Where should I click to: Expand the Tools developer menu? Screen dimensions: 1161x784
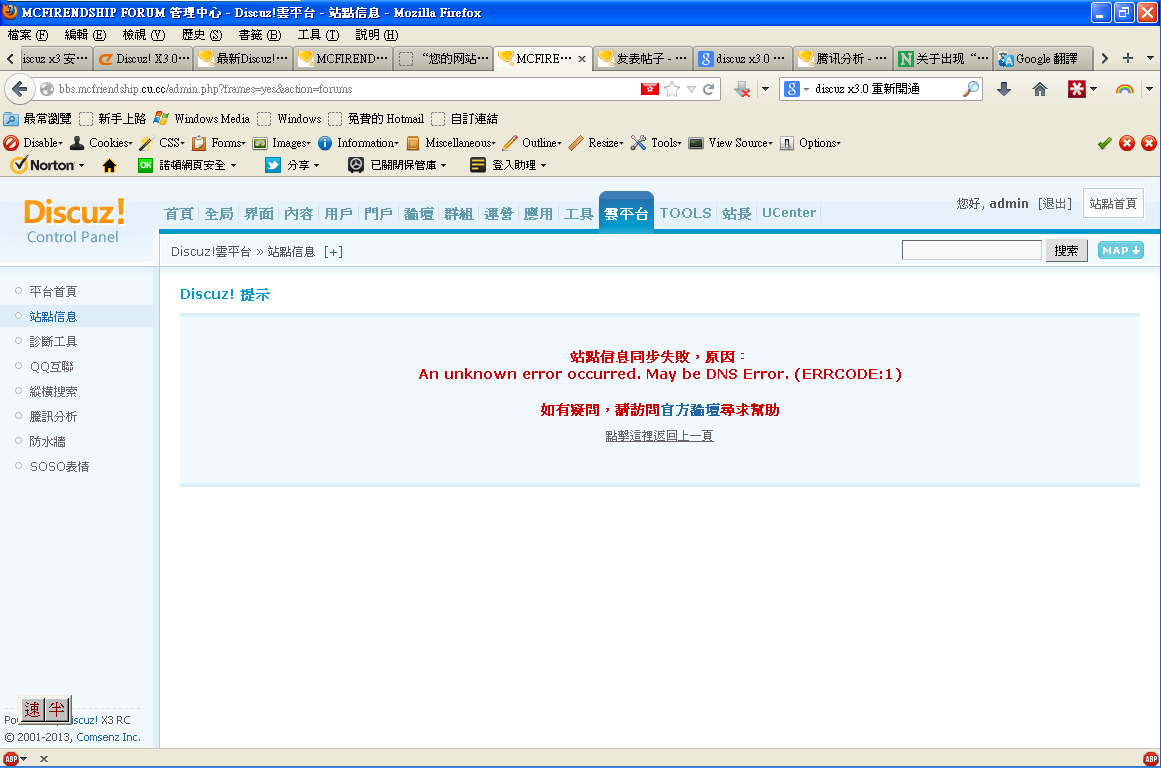657,143
